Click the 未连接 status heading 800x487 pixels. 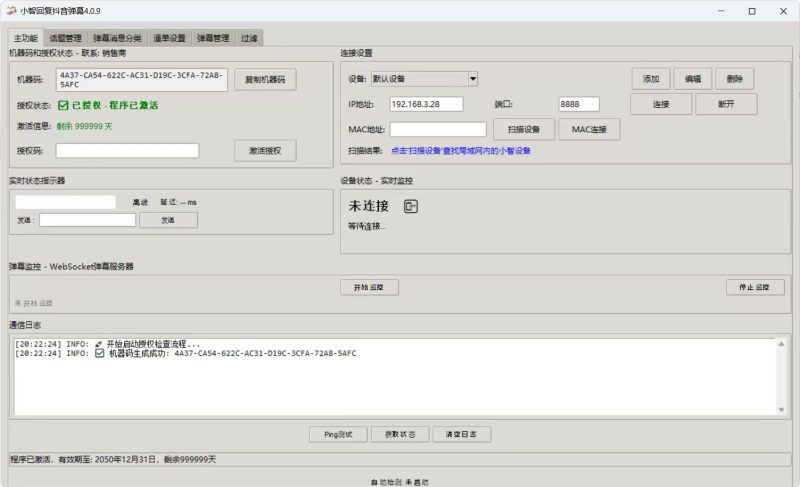click(369, 206)
